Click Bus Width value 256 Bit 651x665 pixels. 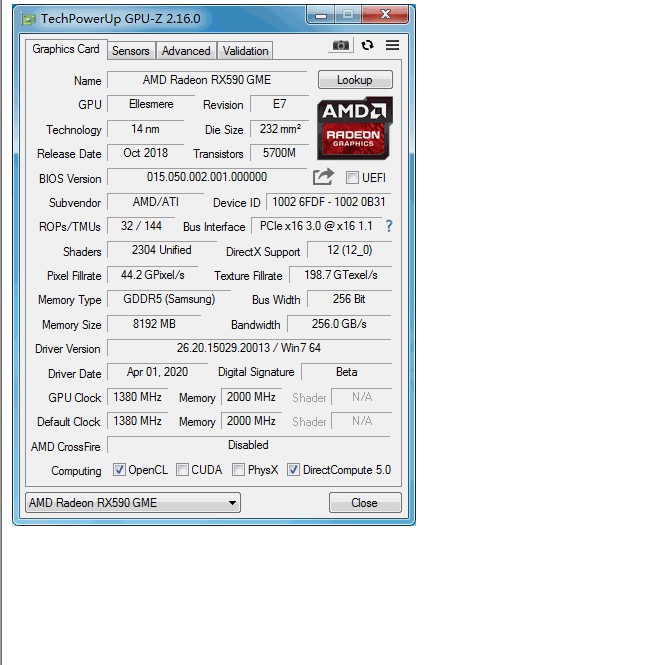pos(349,299)
